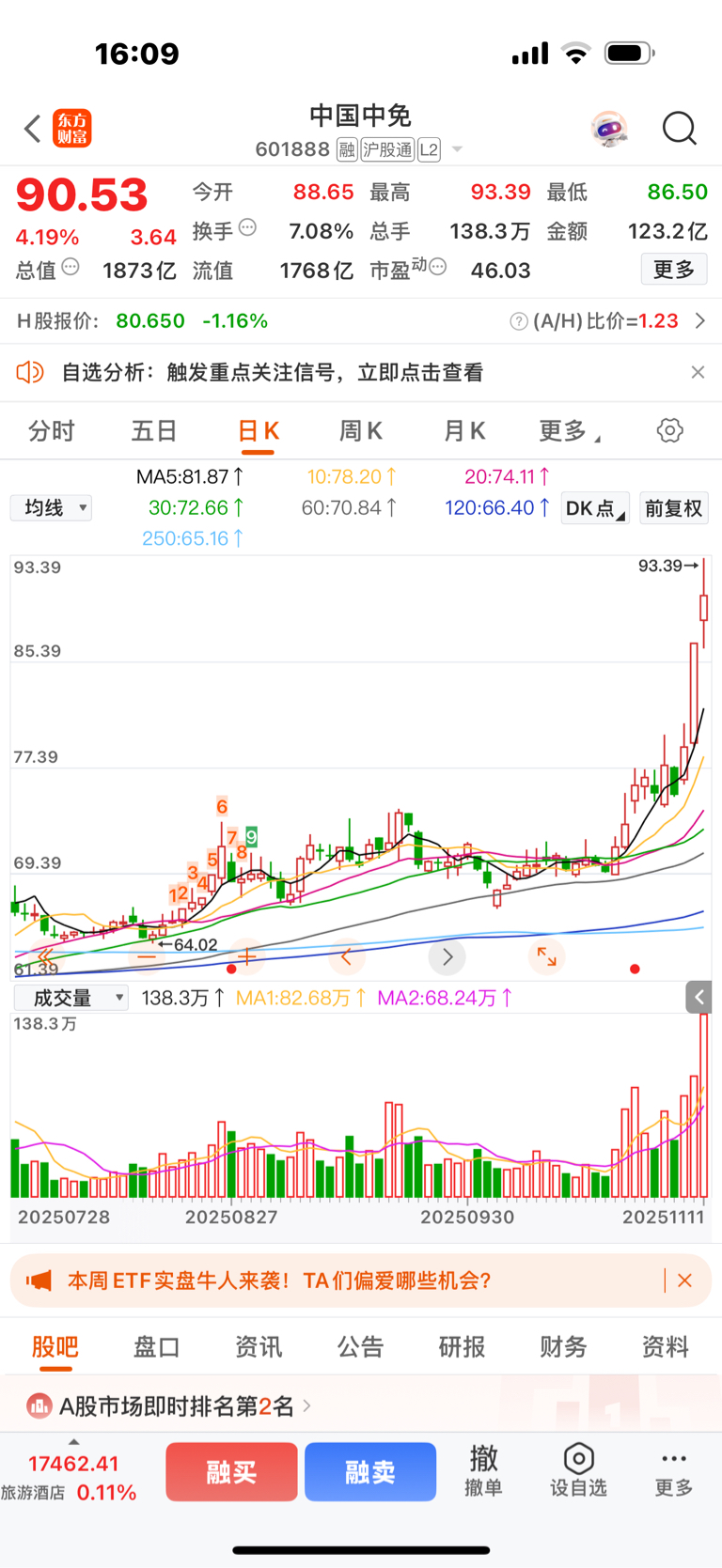This screenshot has width=722, height=1568.
Task: Open 自选分析 alert message
Action: (273, 373)
